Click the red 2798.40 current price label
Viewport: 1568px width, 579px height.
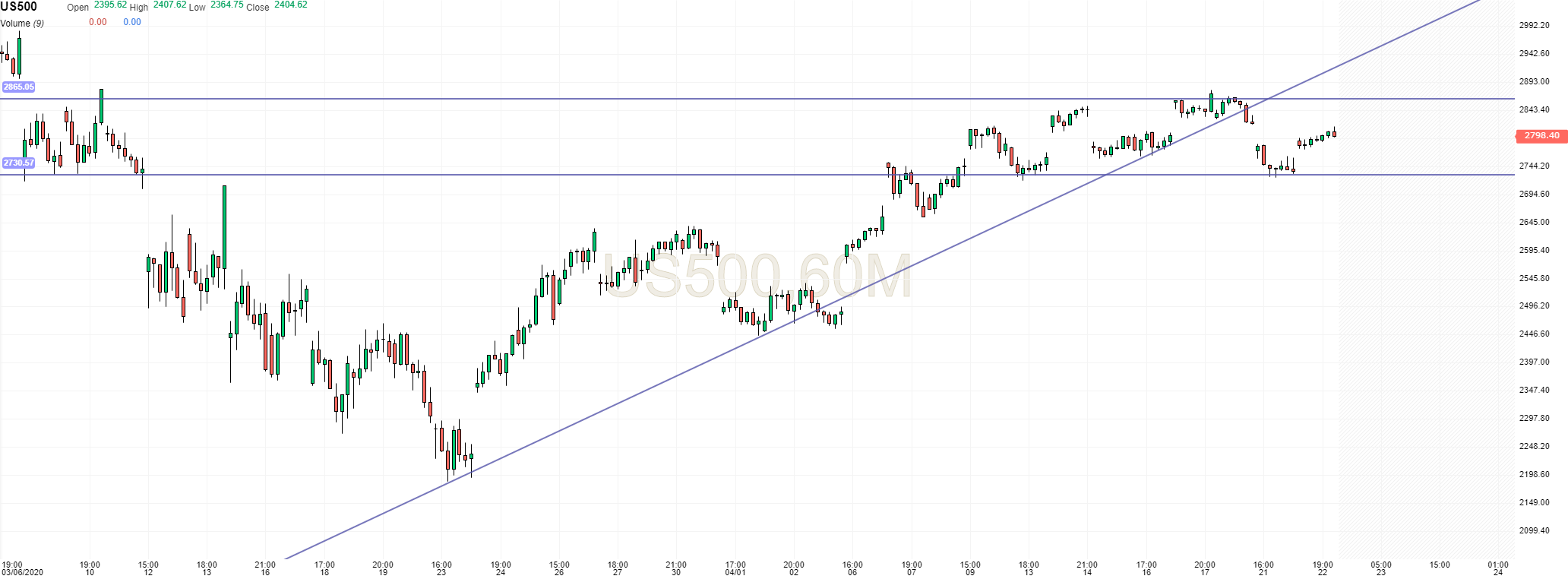pos(1541,136)
